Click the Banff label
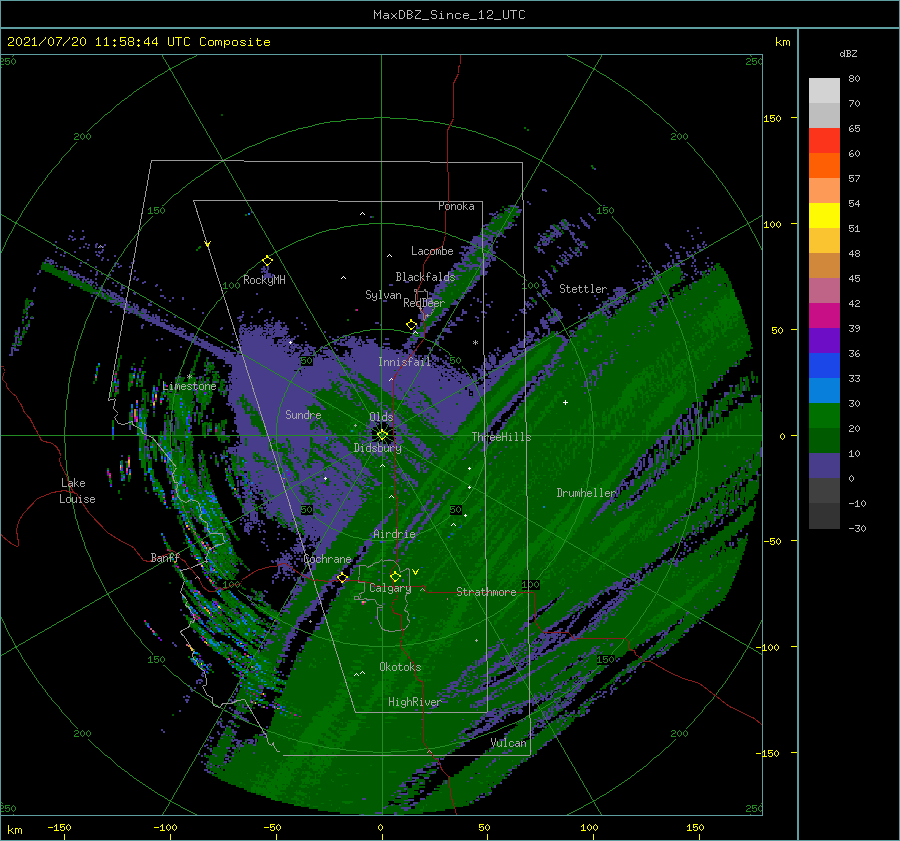The height and width of the screenshot is (841, 900). 165,558
